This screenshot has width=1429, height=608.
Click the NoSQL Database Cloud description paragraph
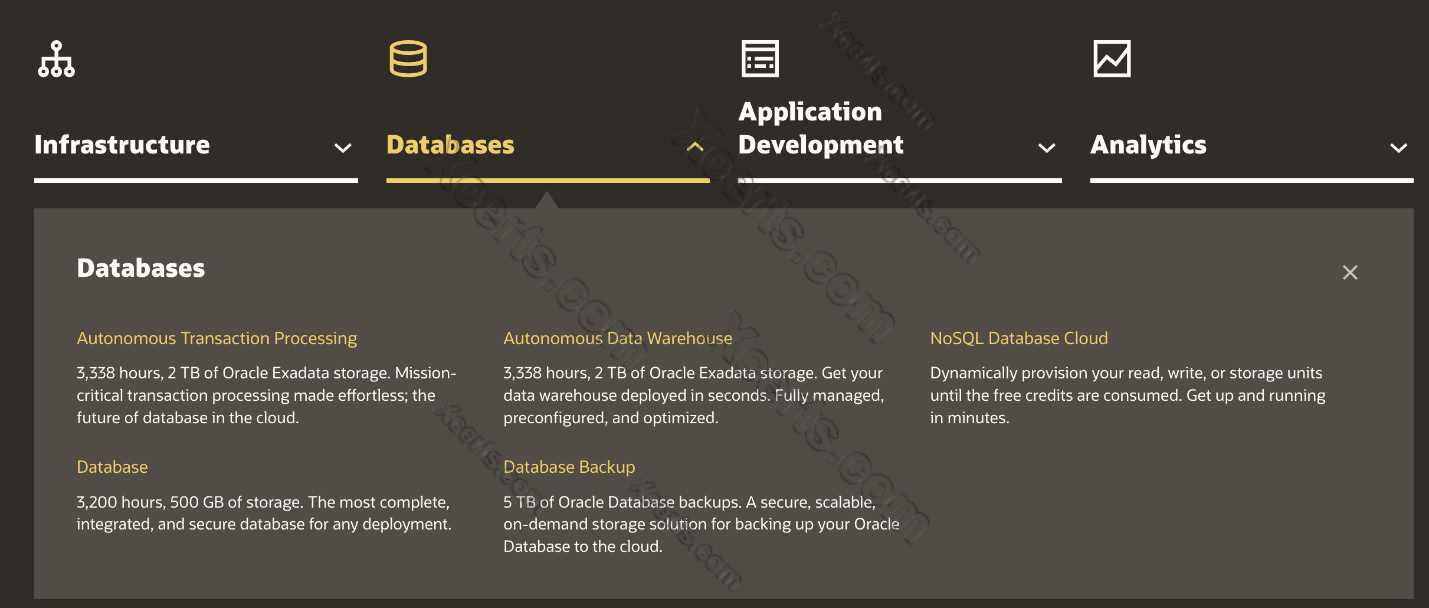click(x=1127, y=395)
